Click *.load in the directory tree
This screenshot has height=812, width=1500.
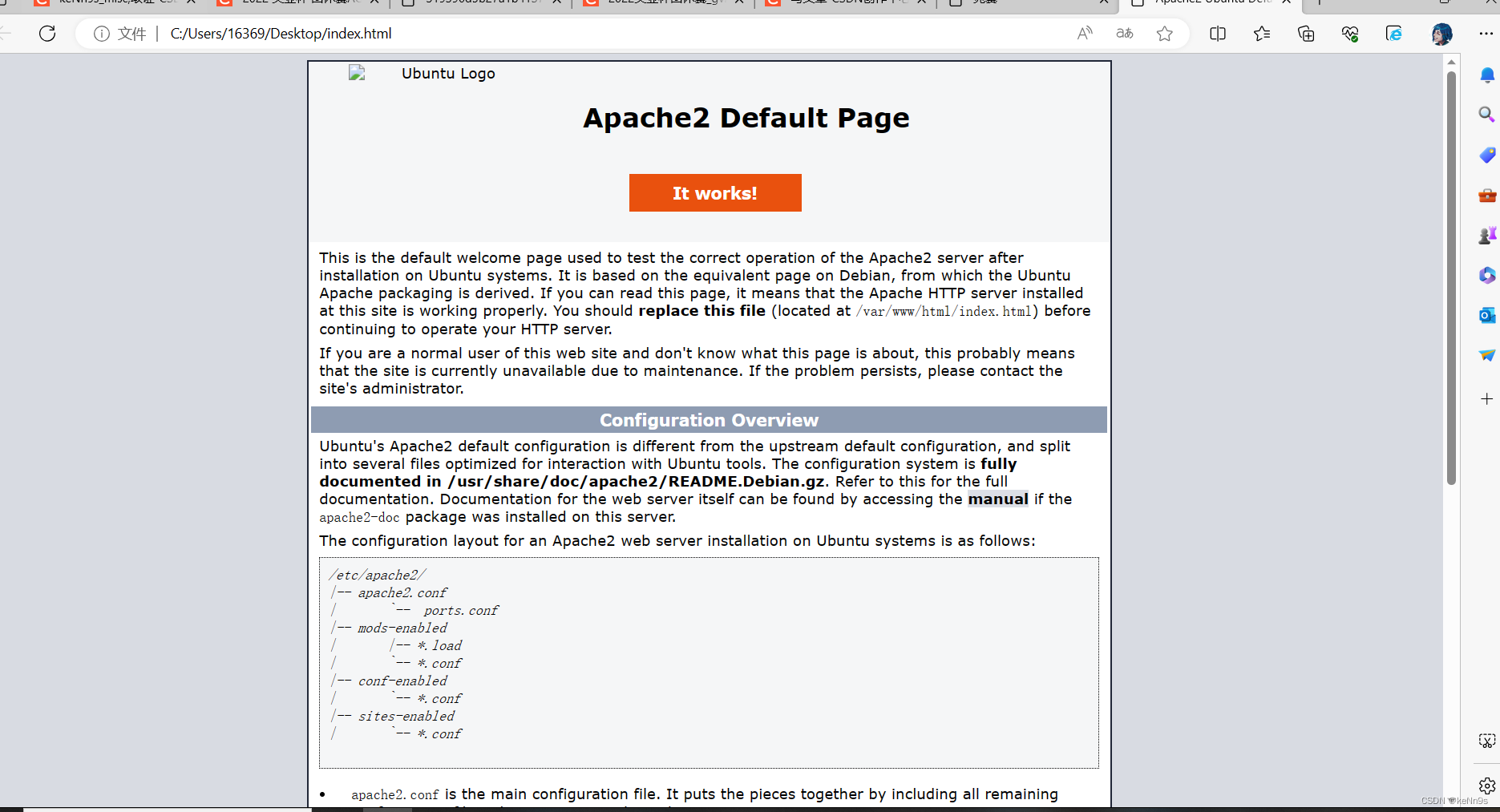pyautogui.click(x=439, y=646)
